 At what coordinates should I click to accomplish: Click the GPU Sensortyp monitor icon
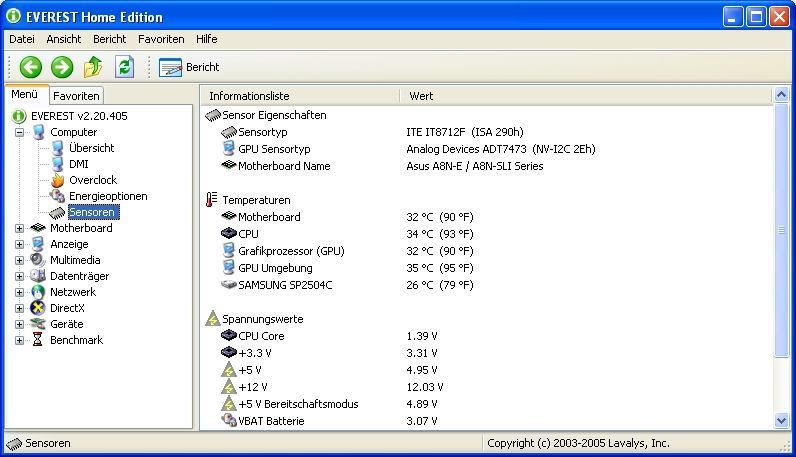pos(228,149)
